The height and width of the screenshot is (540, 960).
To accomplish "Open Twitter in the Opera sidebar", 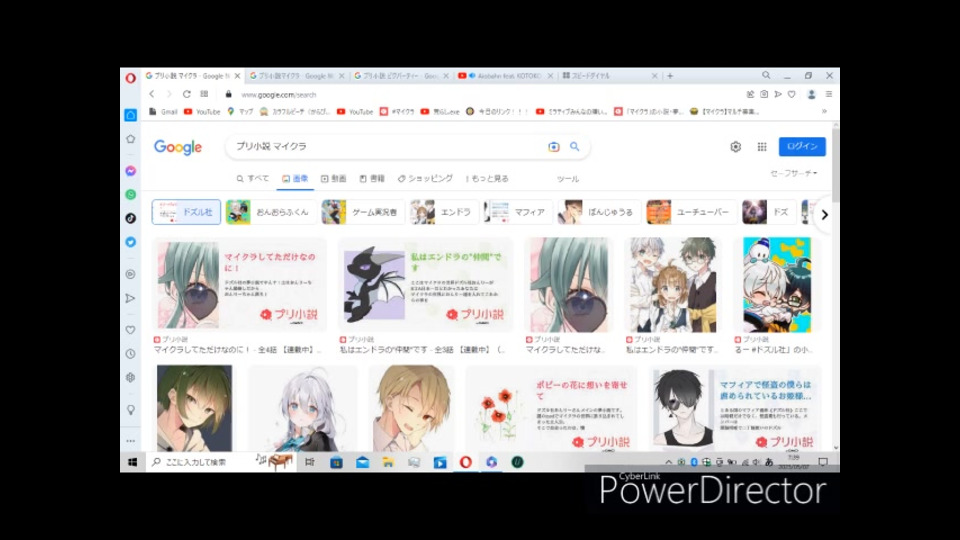I will tap(130, 242).
